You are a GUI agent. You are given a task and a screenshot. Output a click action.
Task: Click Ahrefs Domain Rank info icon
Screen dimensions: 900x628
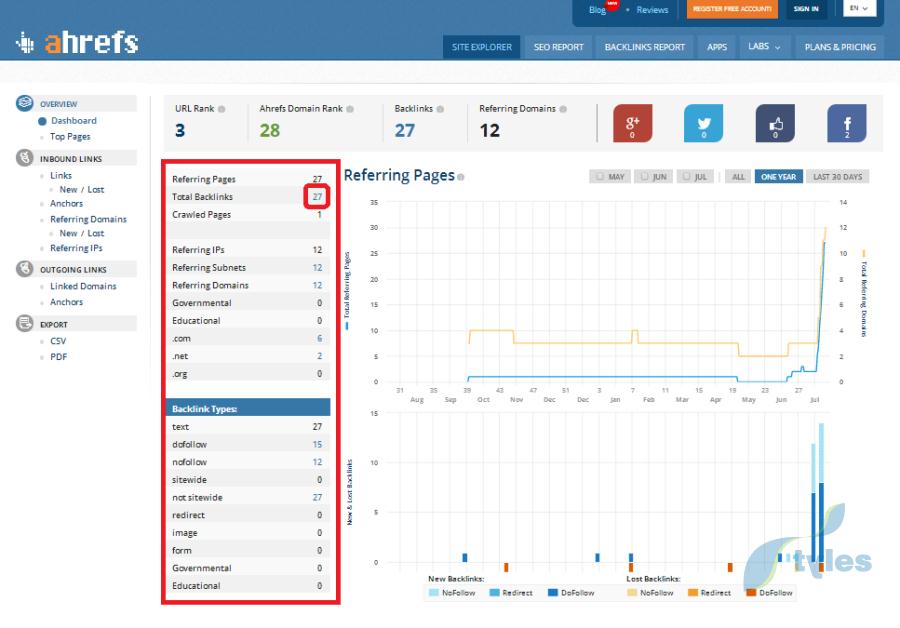350,109
